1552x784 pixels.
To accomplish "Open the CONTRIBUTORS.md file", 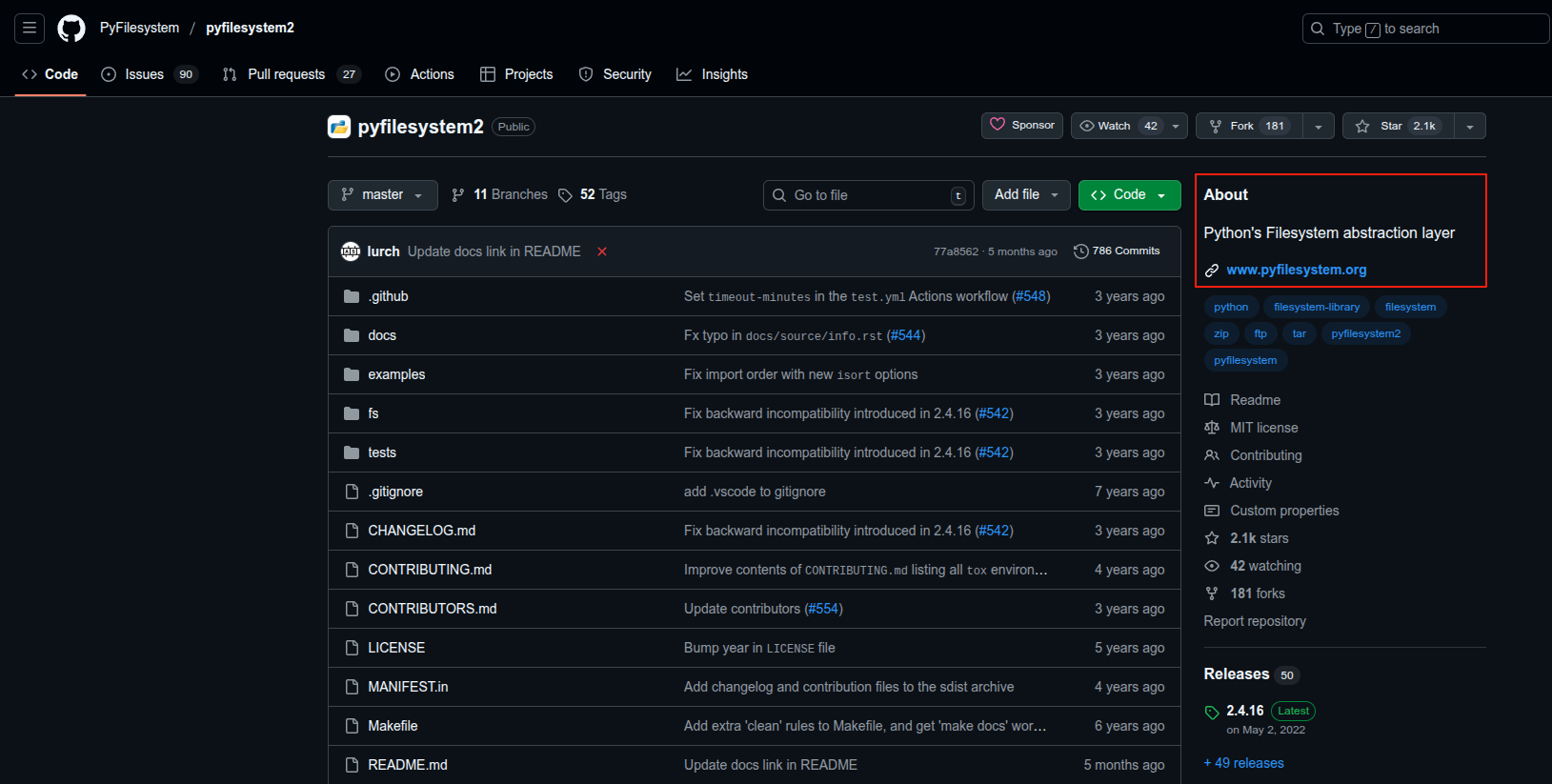I will click(x=433, y=609).
